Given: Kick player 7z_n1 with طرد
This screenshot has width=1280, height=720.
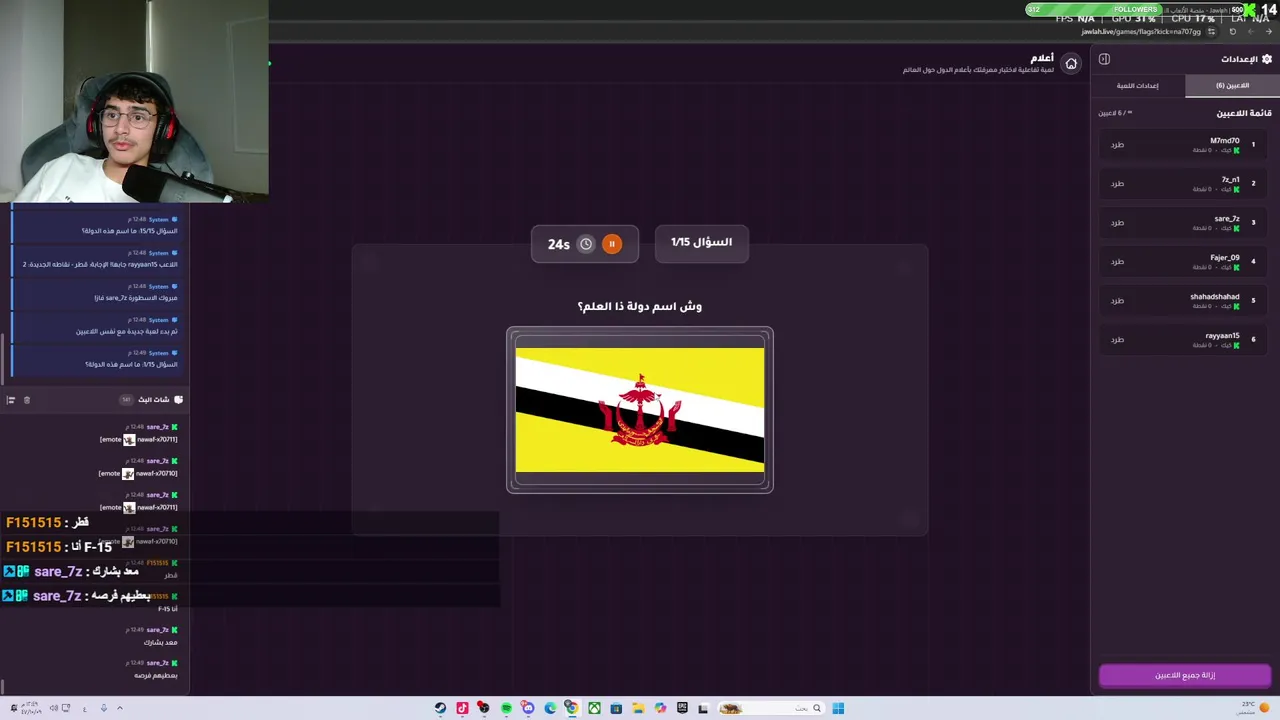Looking at the screenshot, I should 1117,184.
